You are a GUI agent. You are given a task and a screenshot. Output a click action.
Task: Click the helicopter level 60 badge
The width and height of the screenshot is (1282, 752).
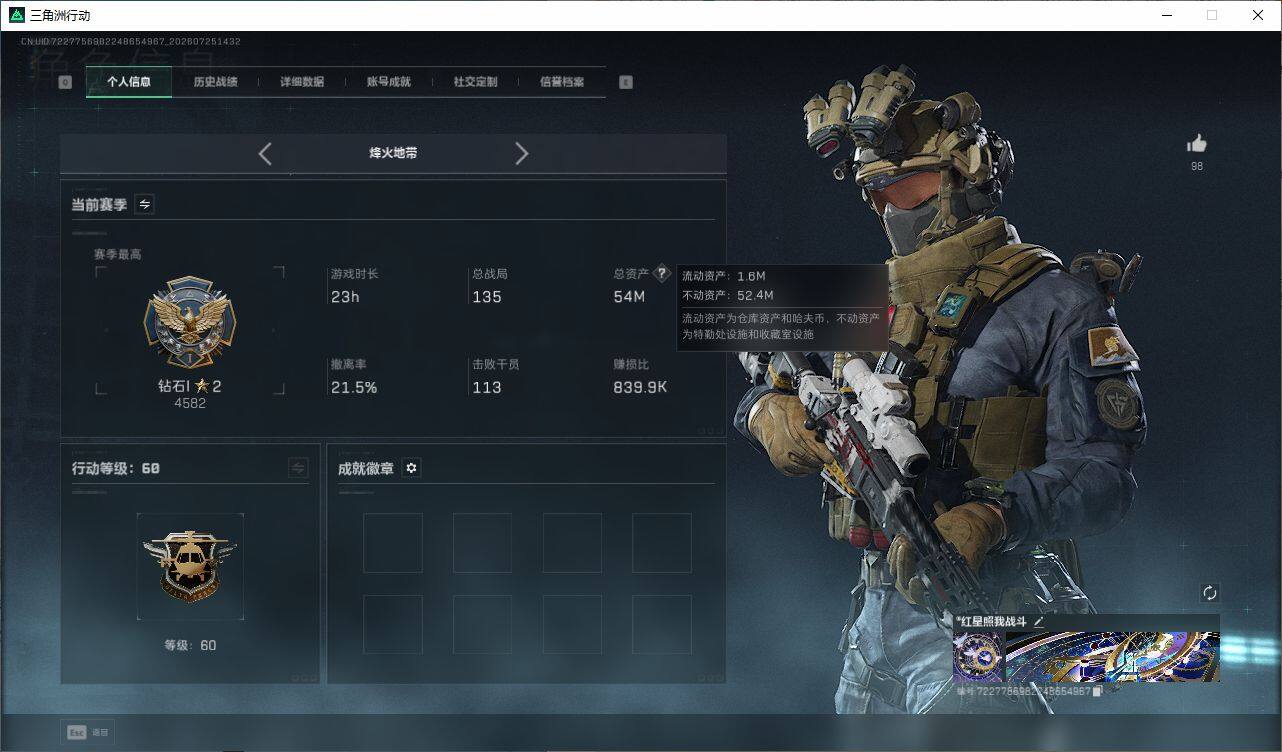coord(190,566)
